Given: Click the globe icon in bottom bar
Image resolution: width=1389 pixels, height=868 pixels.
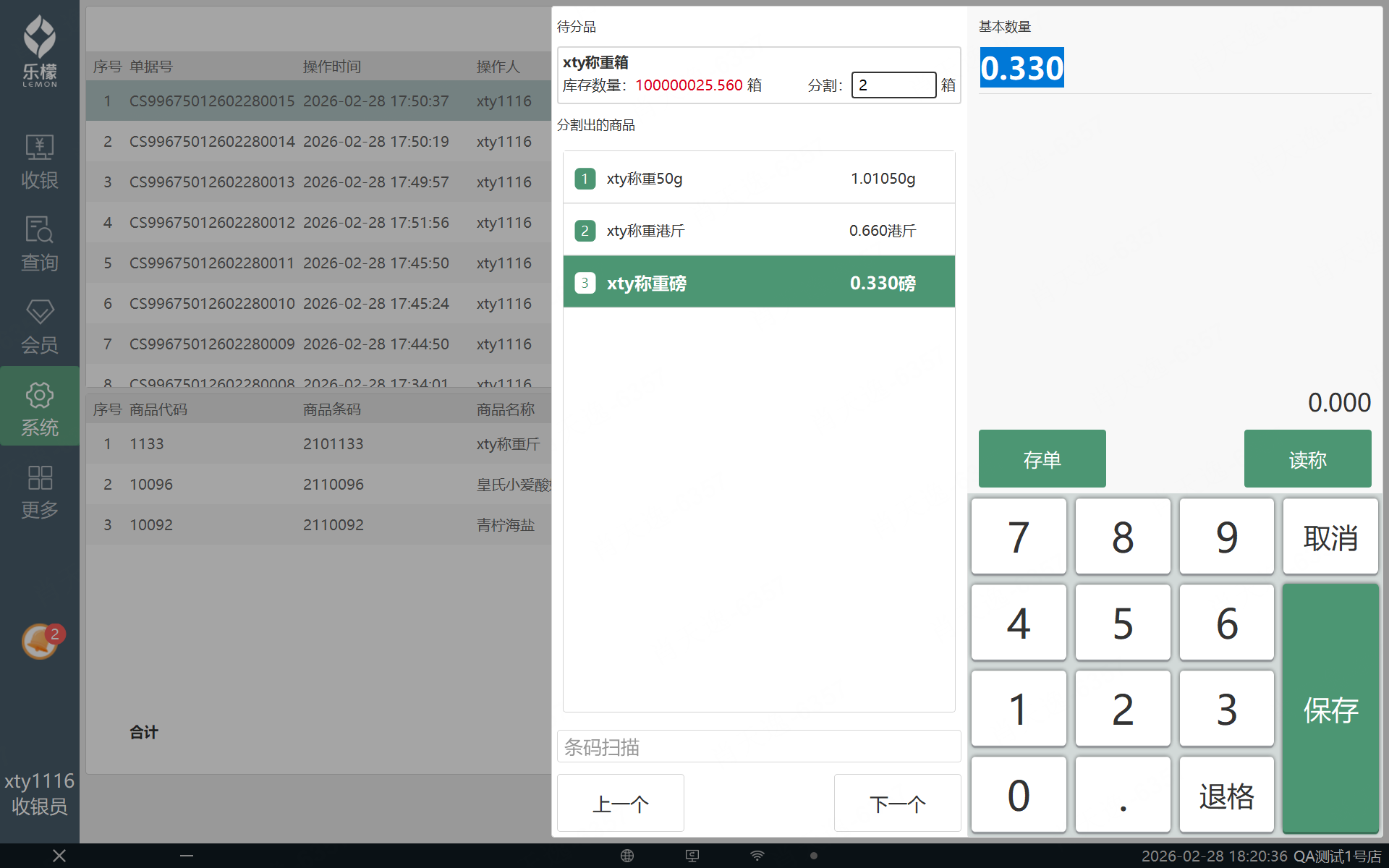Looking at the screenshot, I should point(627,856).
